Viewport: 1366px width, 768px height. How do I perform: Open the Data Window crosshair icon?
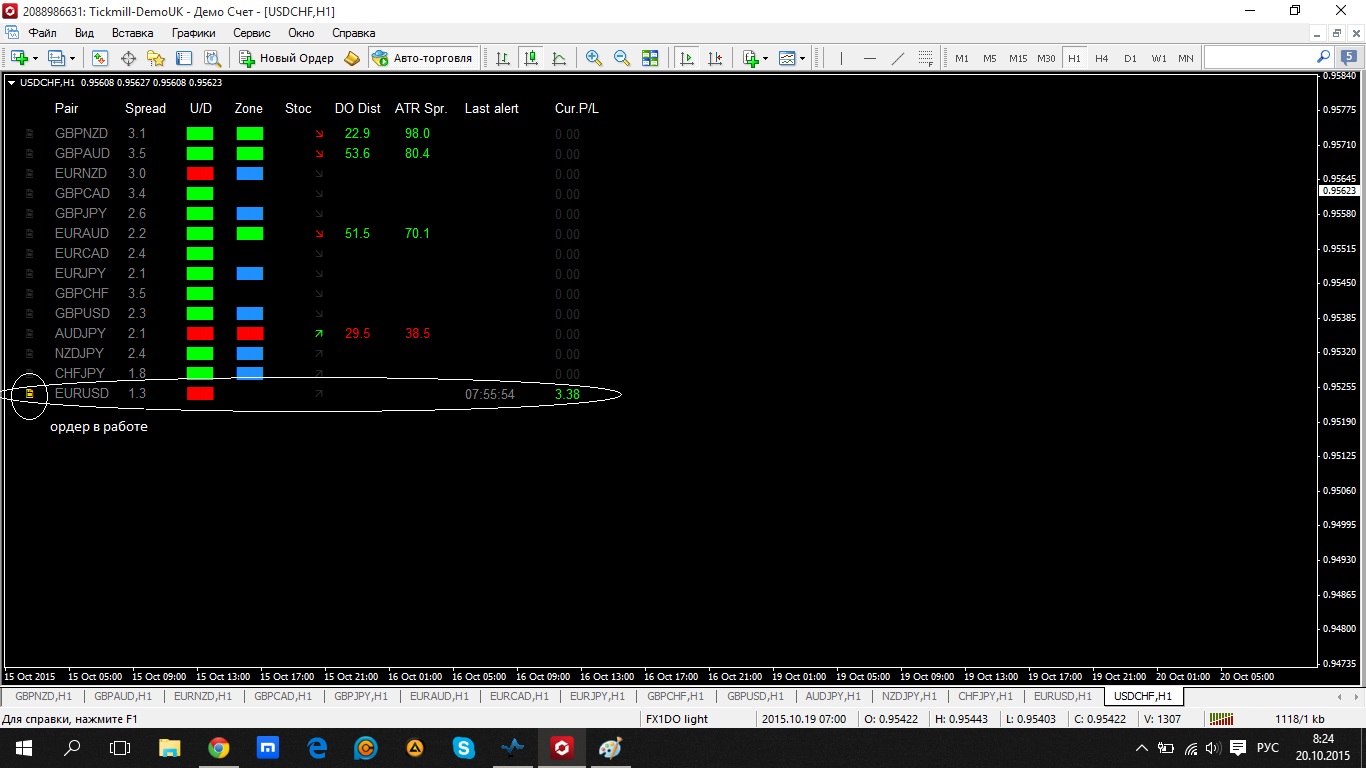pyautogui.click(x=128, y=58)
